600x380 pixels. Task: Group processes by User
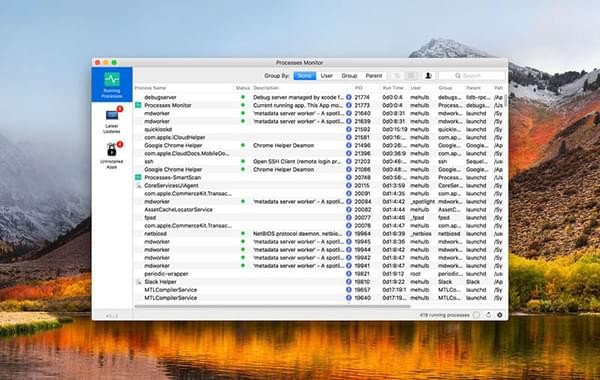click(326, 76)
